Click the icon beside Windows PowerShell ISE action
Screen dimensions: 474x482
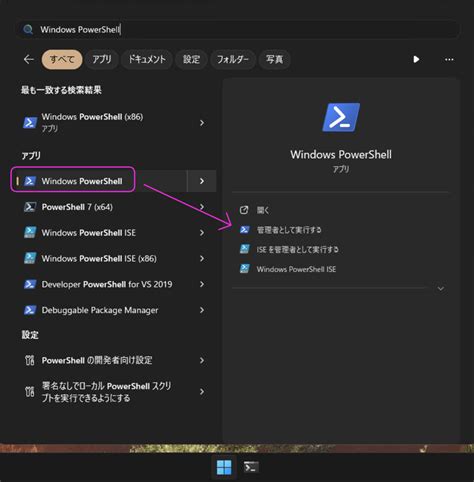click(244, 269)
